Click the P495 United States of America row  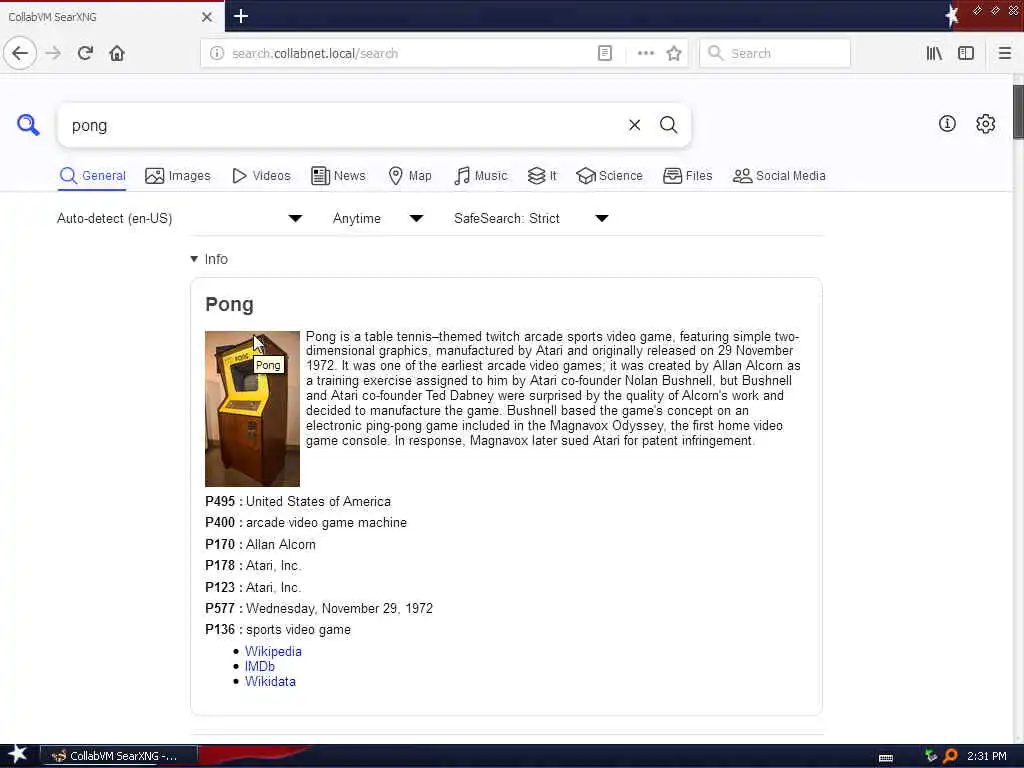coord(298,502)
